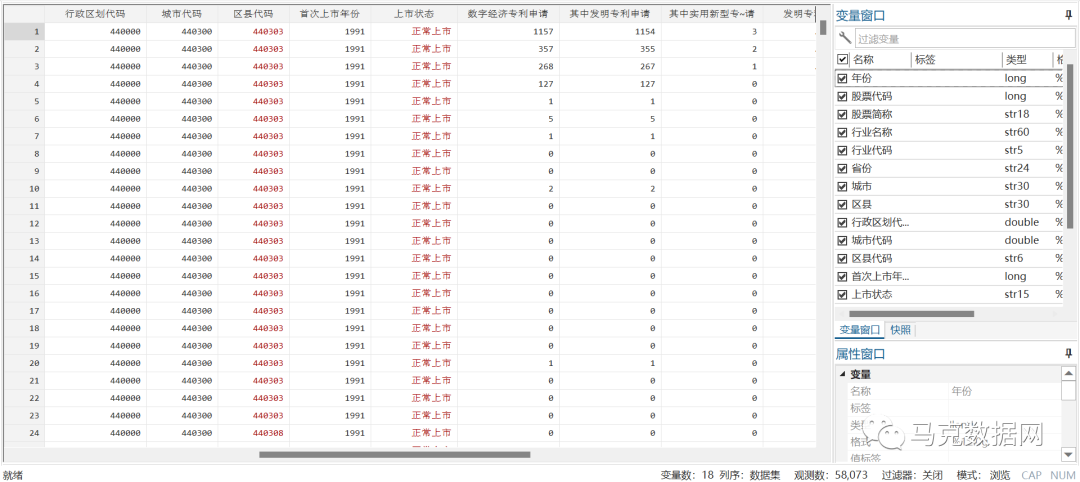Screen dimensions: 1080x482
Task: Click the wrench icon beside 过滤变量
Action: pyautogui.click(x=844, y=39)
